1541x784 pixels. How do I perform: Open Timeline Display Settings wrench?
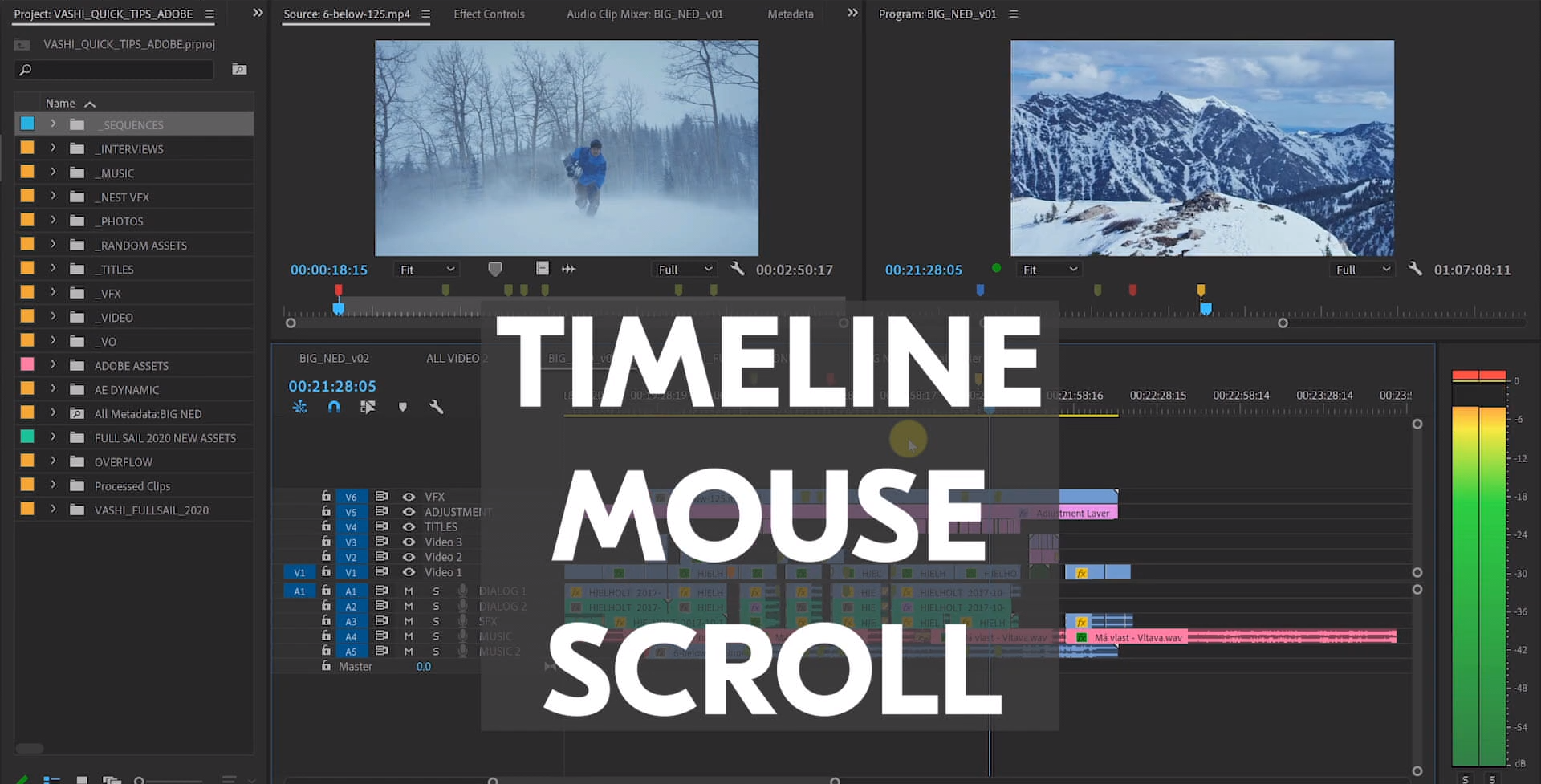pos(437,407)
